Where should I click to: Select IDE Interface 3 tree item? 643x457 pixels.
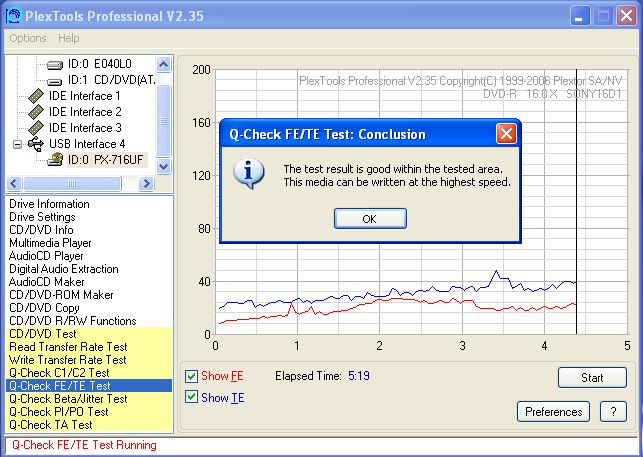tap(85, 128)
